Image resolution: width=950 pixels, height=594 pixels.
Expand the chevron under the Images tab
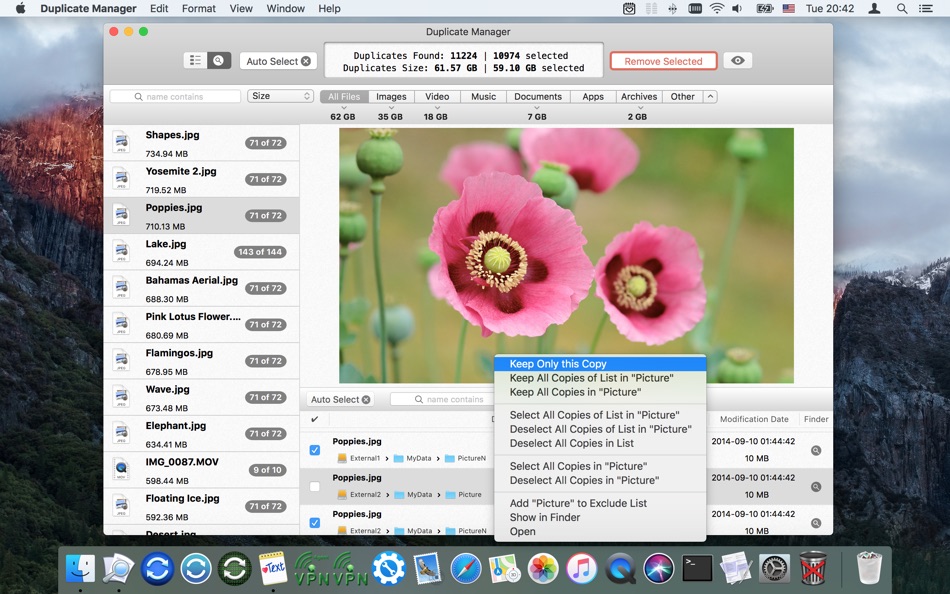[x=391, y=107]
